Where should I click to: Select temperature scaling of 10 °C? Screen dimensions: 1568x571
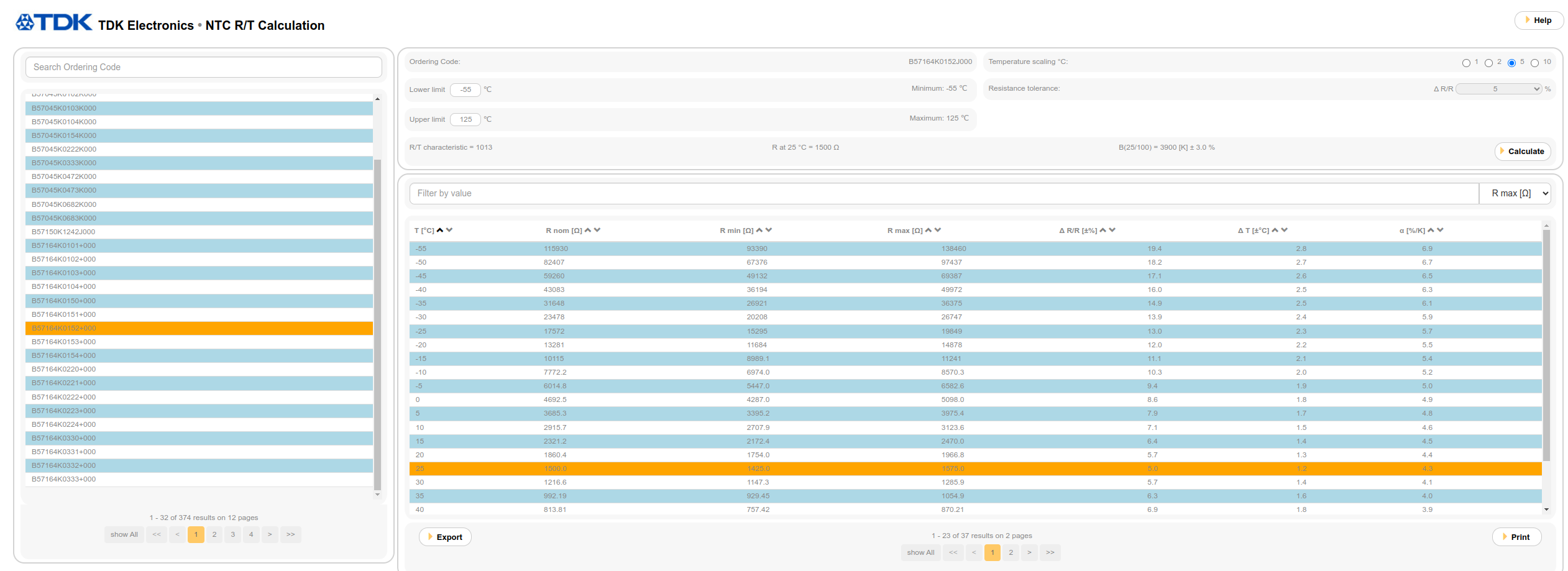1534,63
